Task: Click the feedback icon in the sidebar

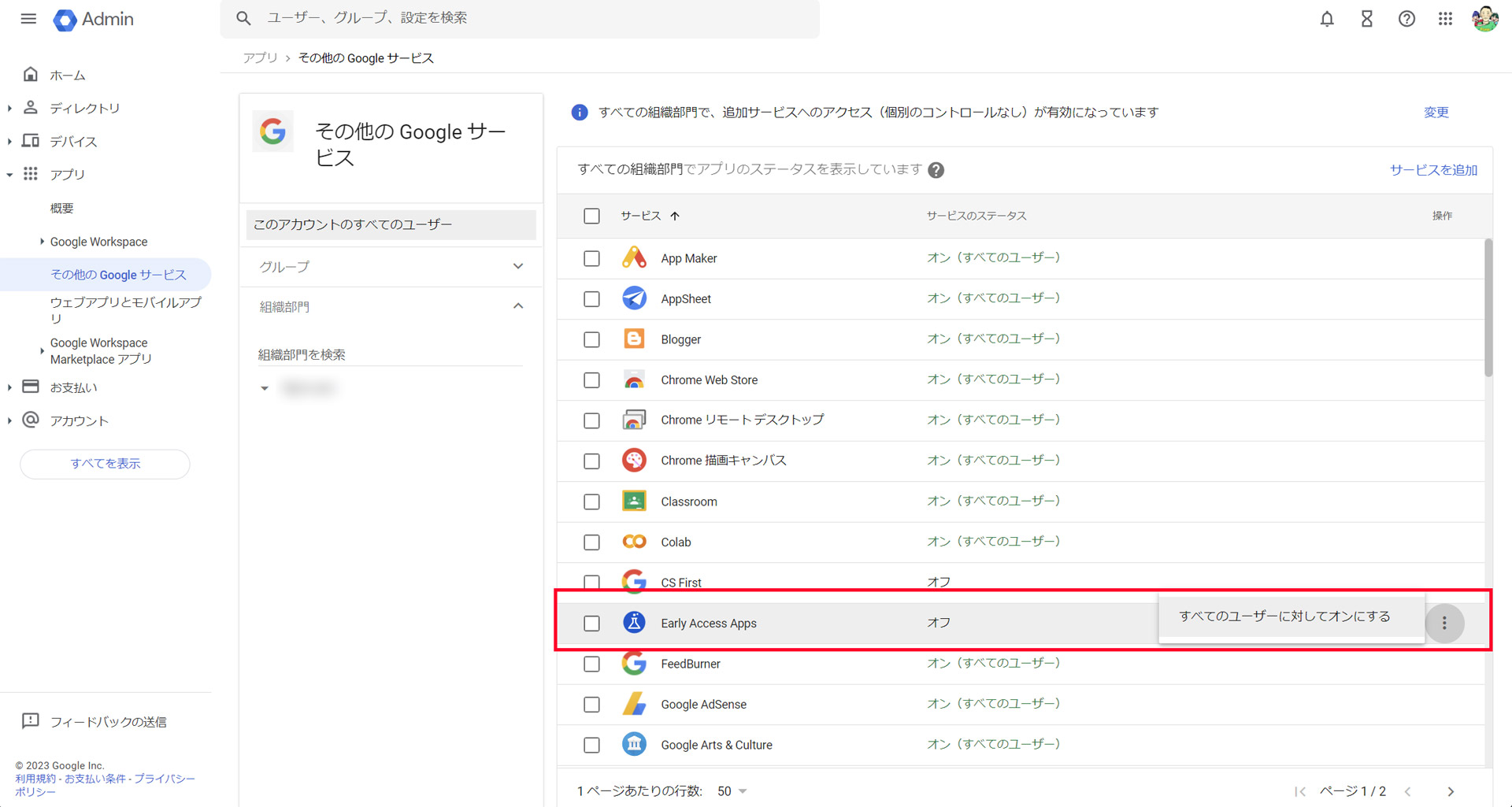Action: (x=30, y=721)
